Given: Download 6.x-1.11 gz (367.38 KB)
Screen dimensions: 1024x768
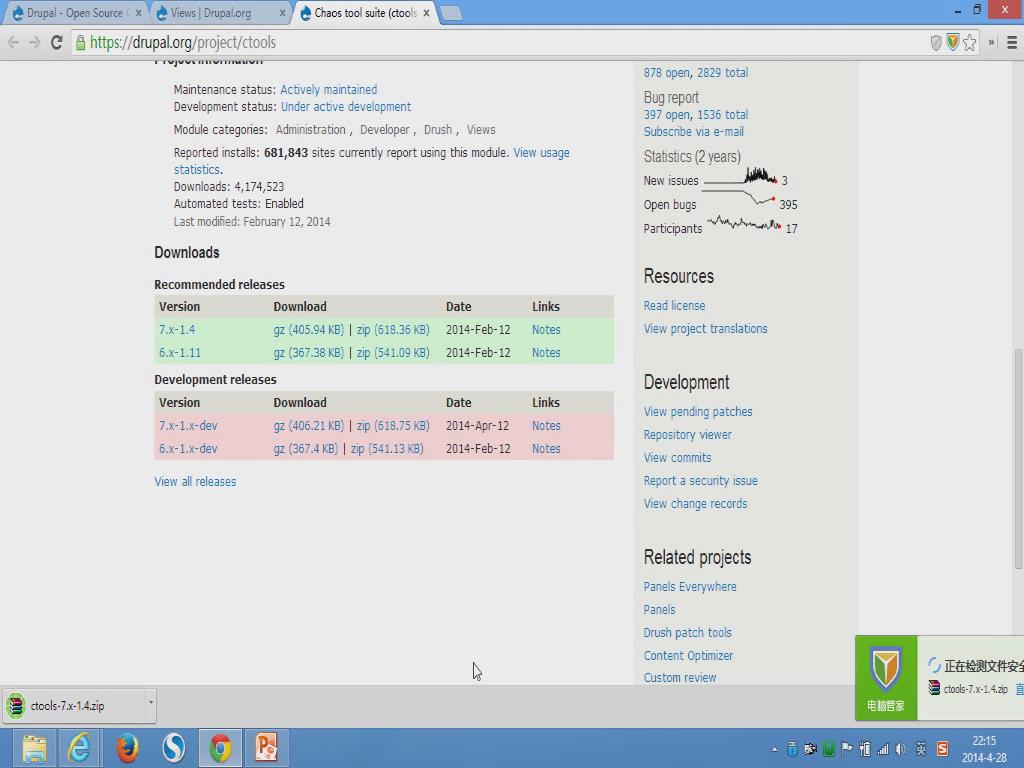Looking at the screenshot, I should pos(308,353).
